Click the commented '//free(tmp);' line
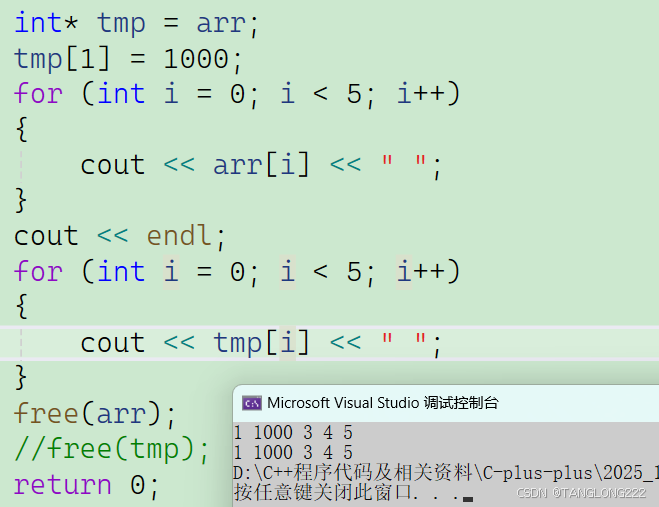 pos(112,449)
